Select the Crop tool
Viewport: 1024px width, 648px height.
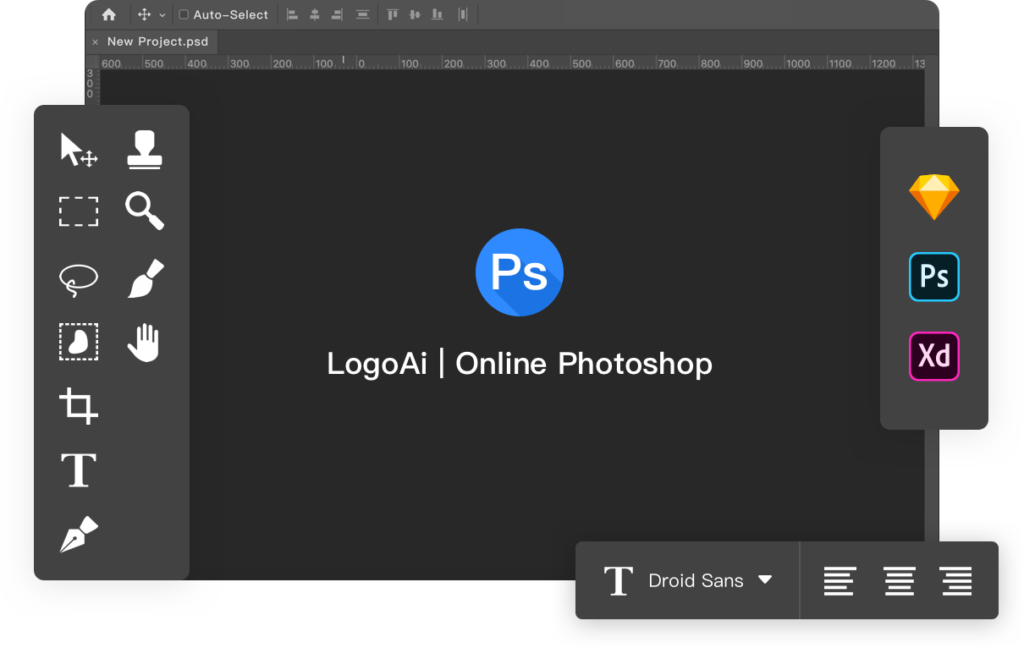point(78,405)
